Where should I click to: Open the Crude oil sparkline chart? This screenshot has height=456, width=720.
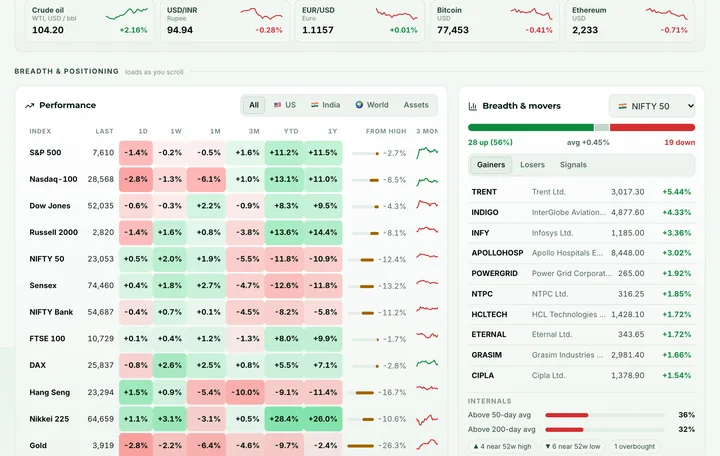point(127,13)
